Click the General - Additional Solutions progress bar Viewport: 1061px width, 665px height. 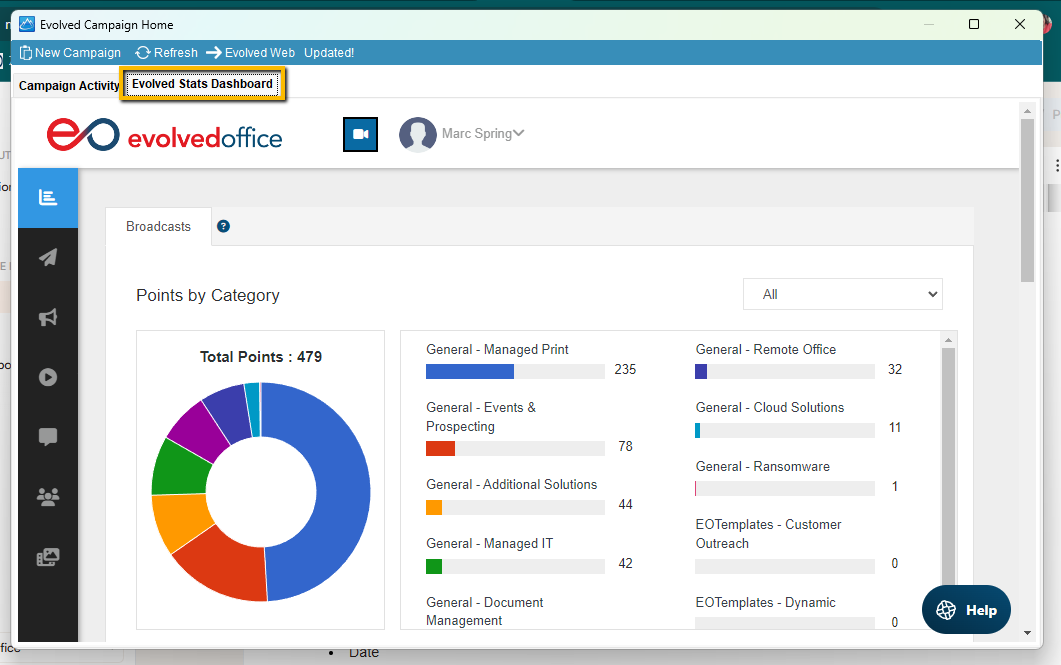pyautogui.click(x=515, y=507)
